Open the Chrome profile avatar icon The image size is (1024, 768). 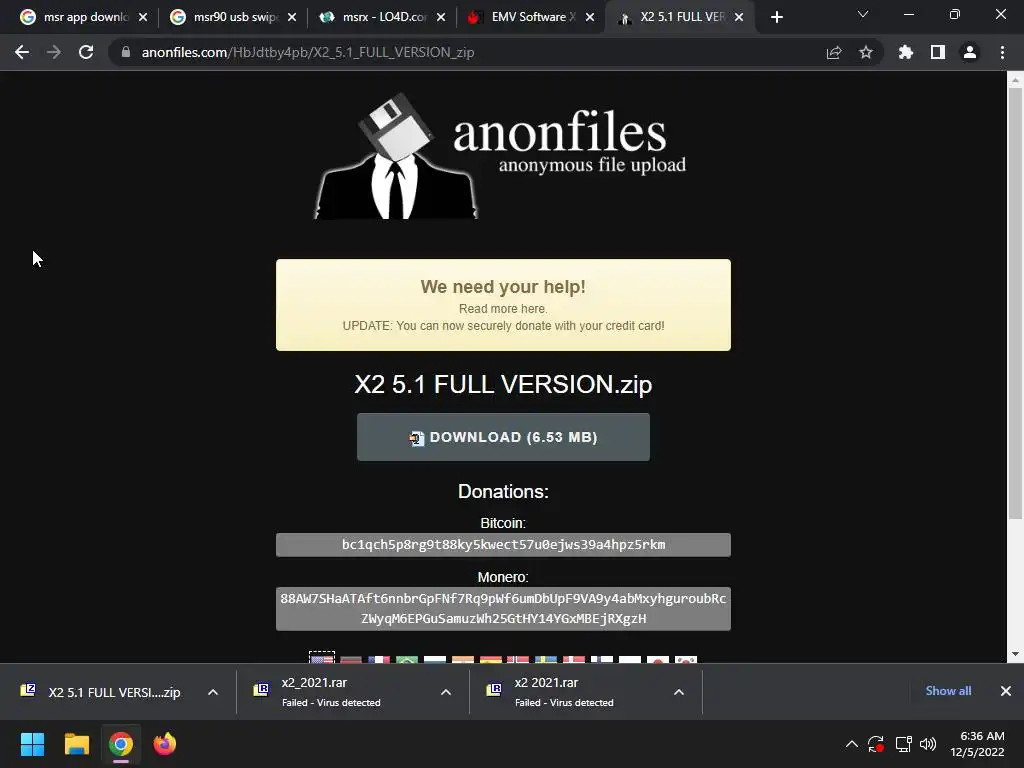[970, 52]
